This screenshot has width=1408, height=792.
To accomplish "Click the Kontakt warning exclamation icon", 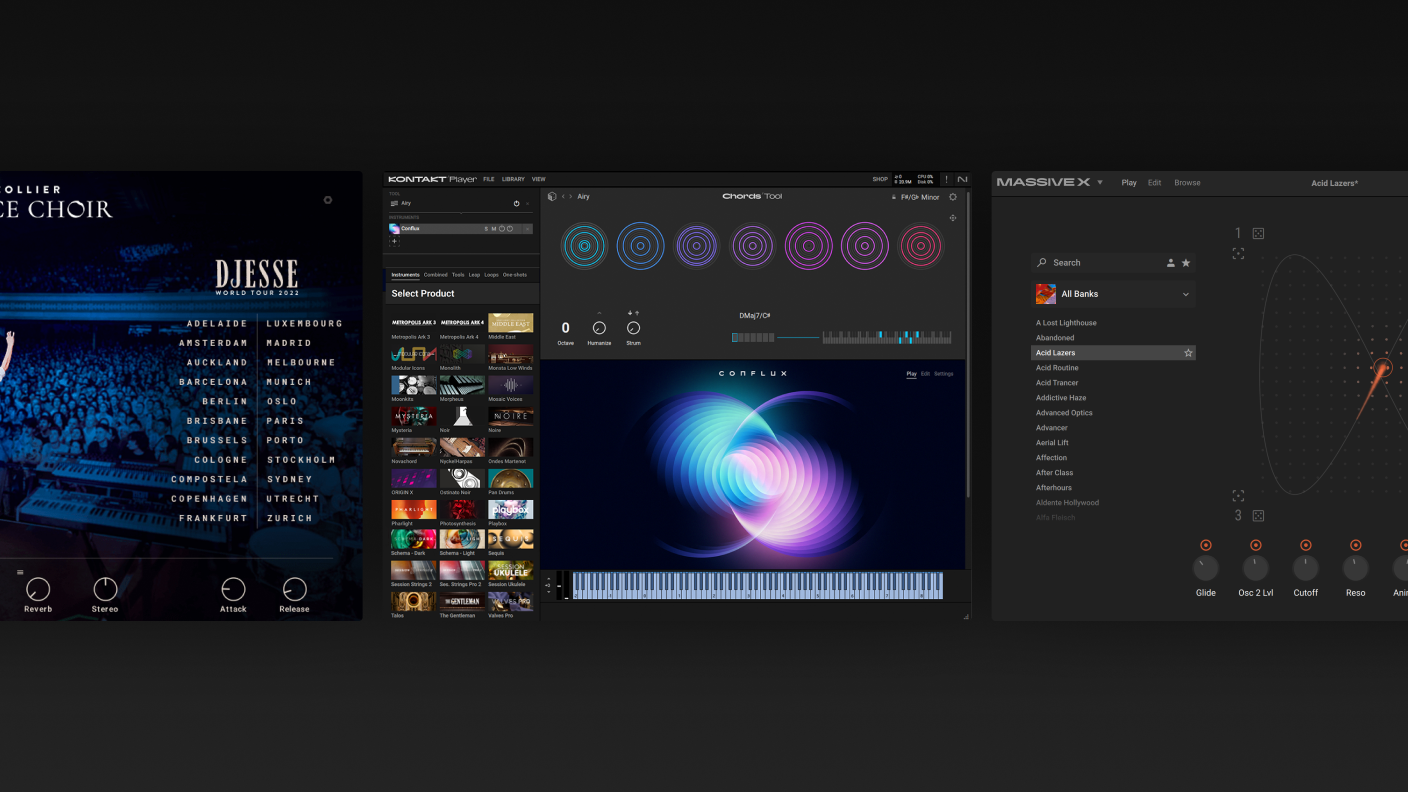I will coord(947,180).
